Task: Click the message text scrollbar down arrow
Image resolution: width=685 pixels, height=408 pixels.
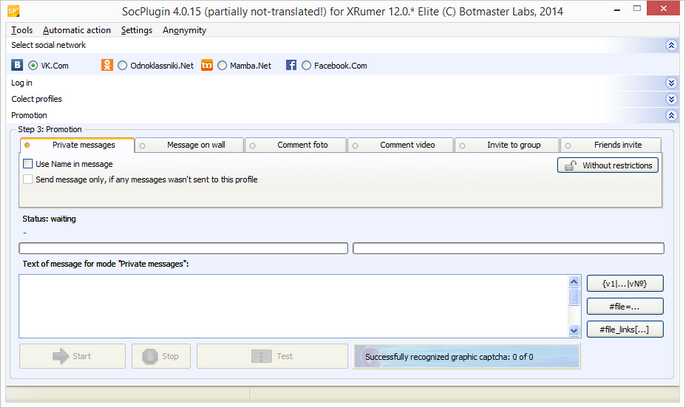Action: click(574, 331)
